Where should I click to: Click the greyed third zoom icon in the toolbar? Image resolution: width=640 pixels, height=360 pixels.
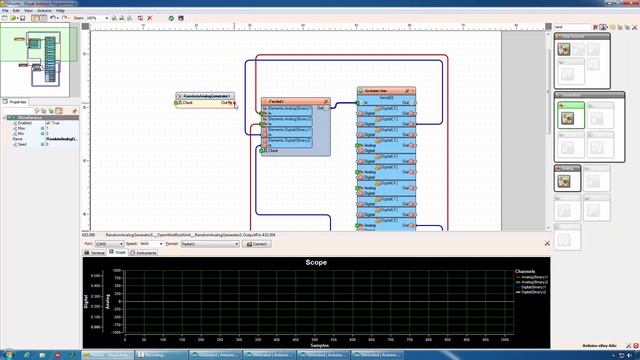click(129, 18)
